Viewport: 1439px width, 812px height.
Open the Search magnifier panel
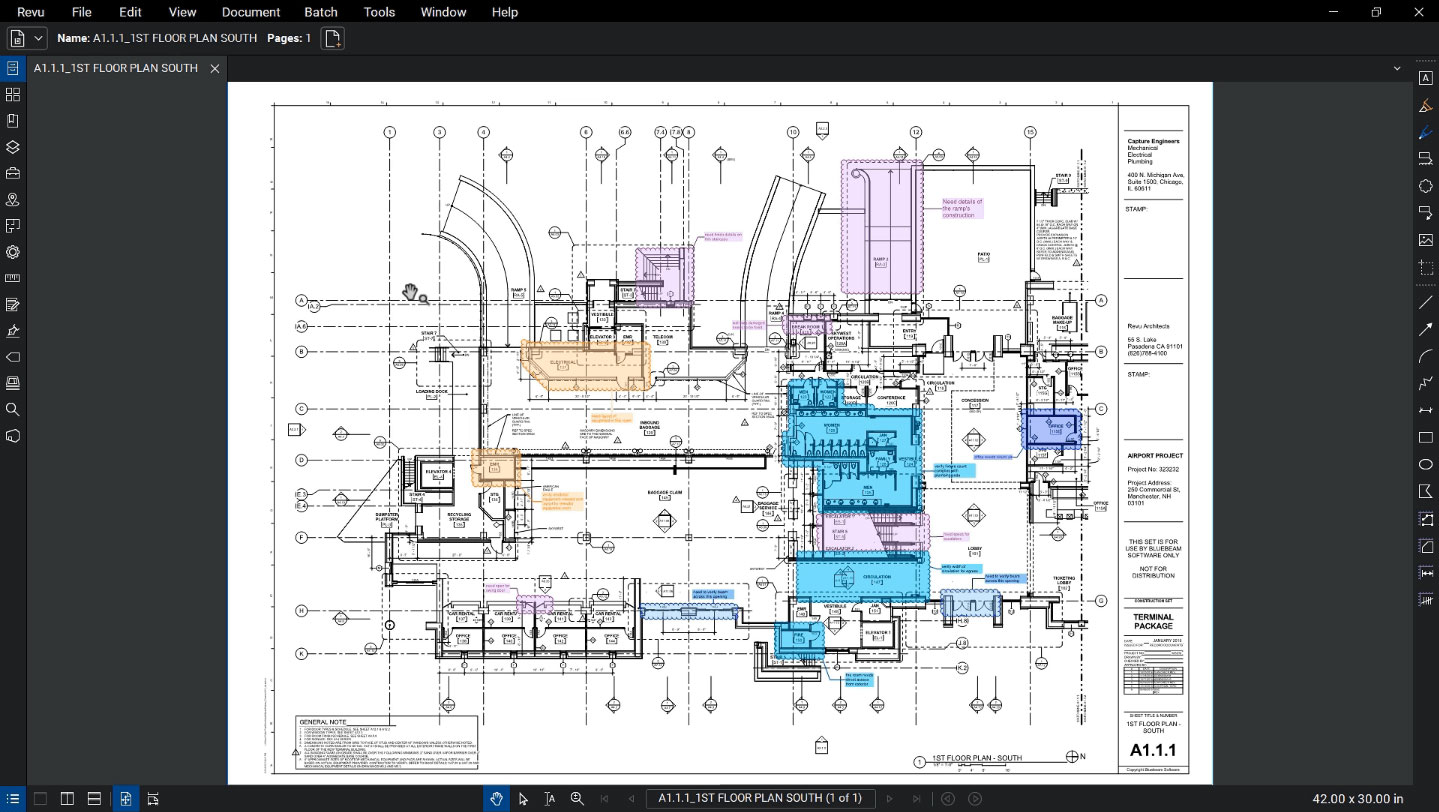13,409
